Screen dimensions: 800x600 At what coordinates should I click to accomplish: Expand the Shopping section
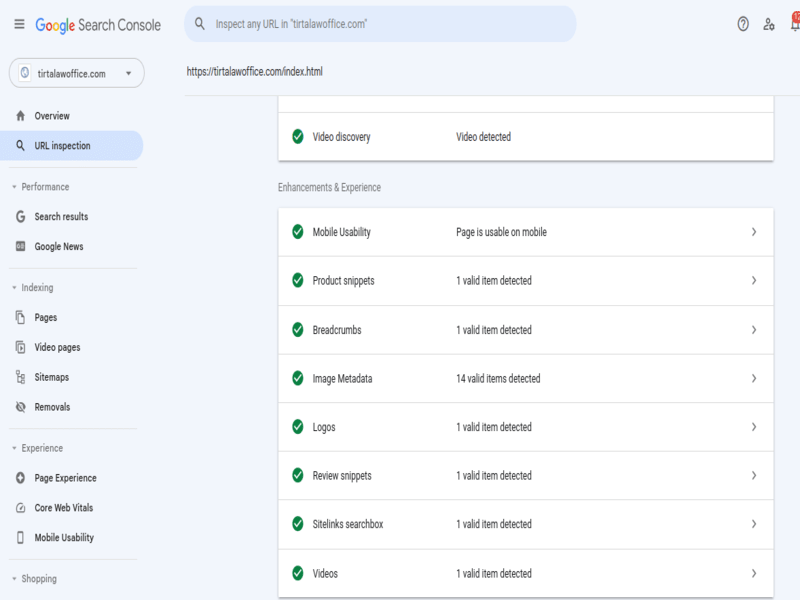[x=14, y=579]
